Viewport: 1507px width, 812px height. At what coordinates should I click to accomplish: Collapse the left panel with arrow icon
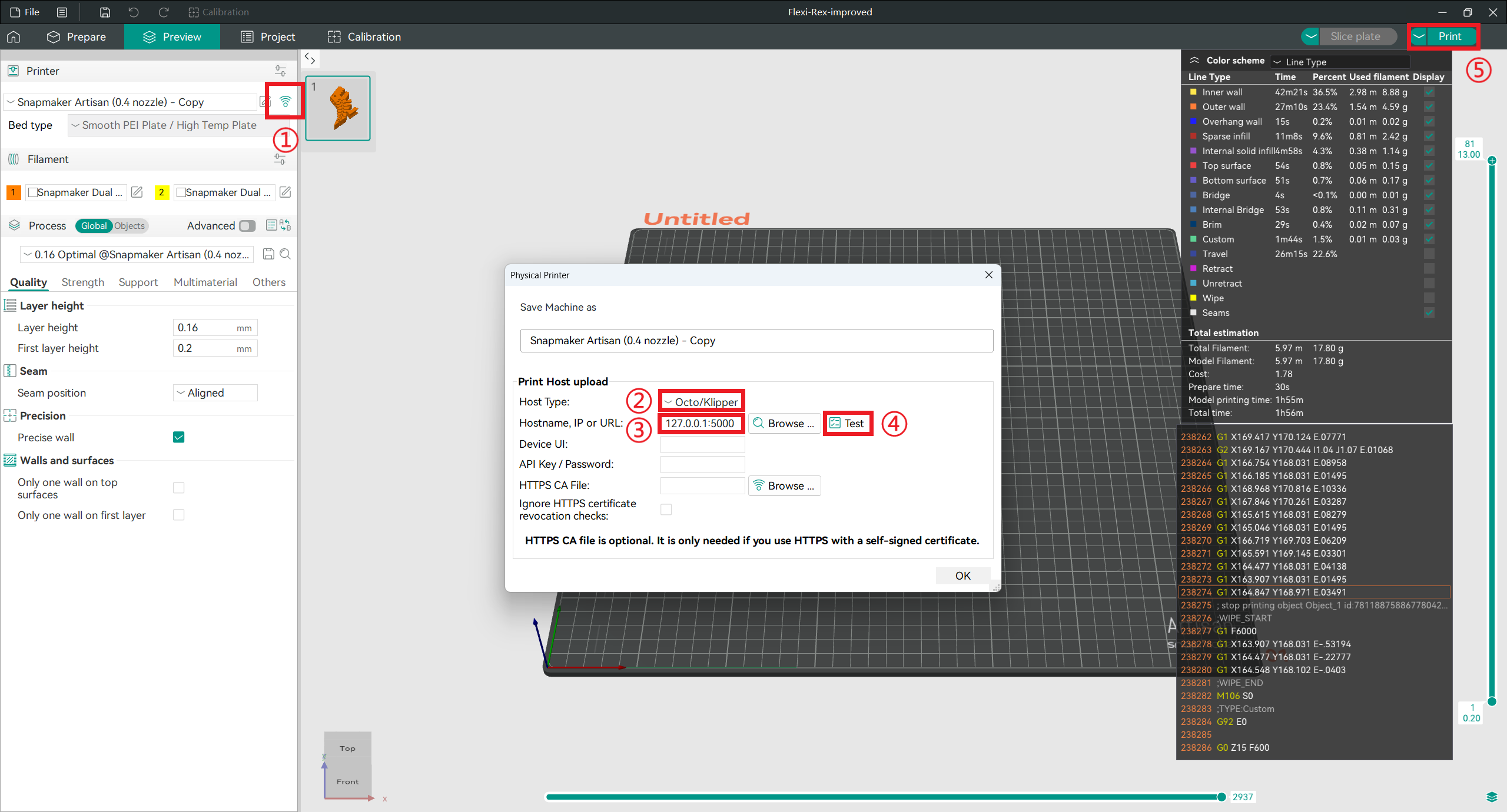(310, 58)
